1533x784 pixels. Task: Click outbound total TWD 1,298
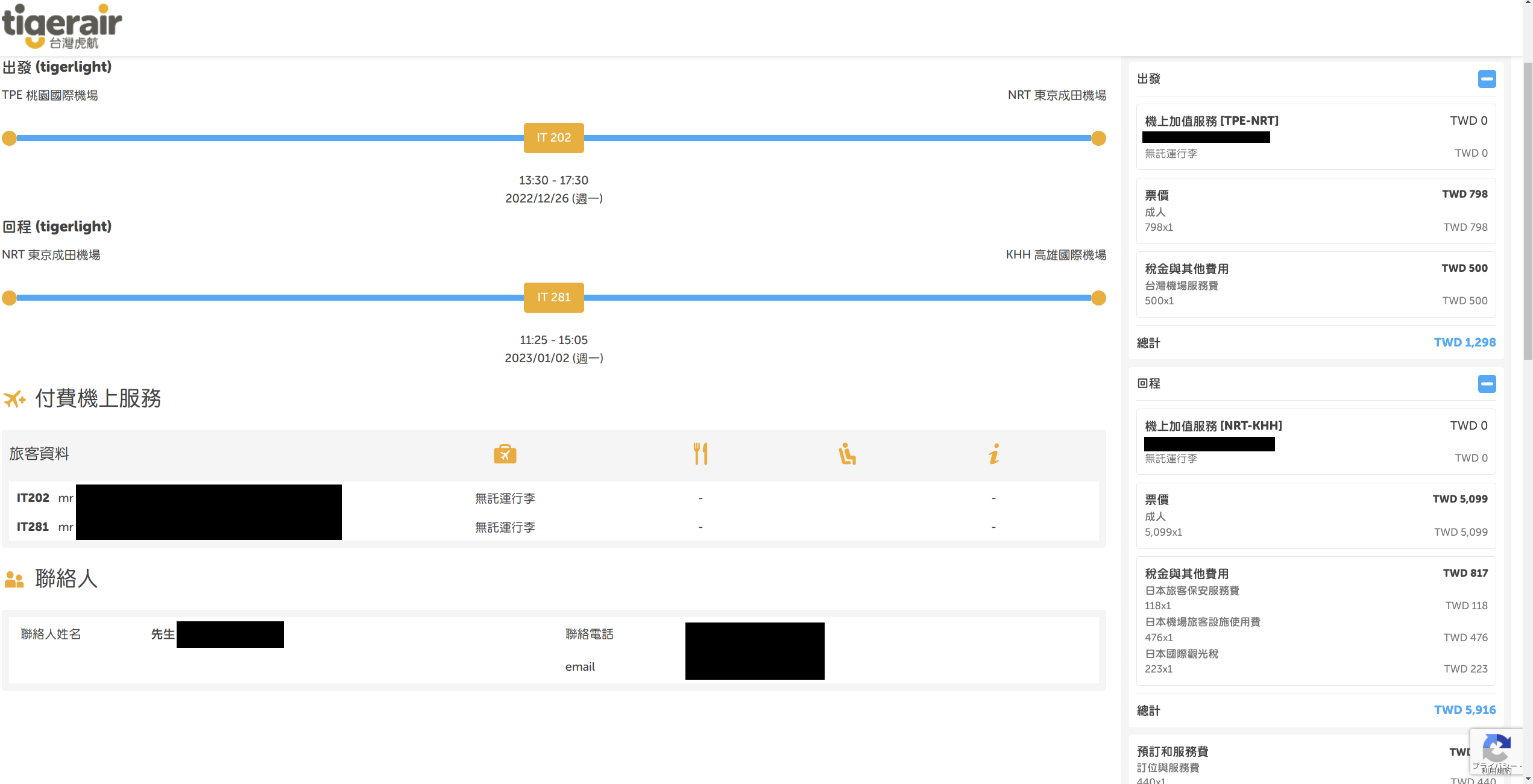(x=1464, y=342)
